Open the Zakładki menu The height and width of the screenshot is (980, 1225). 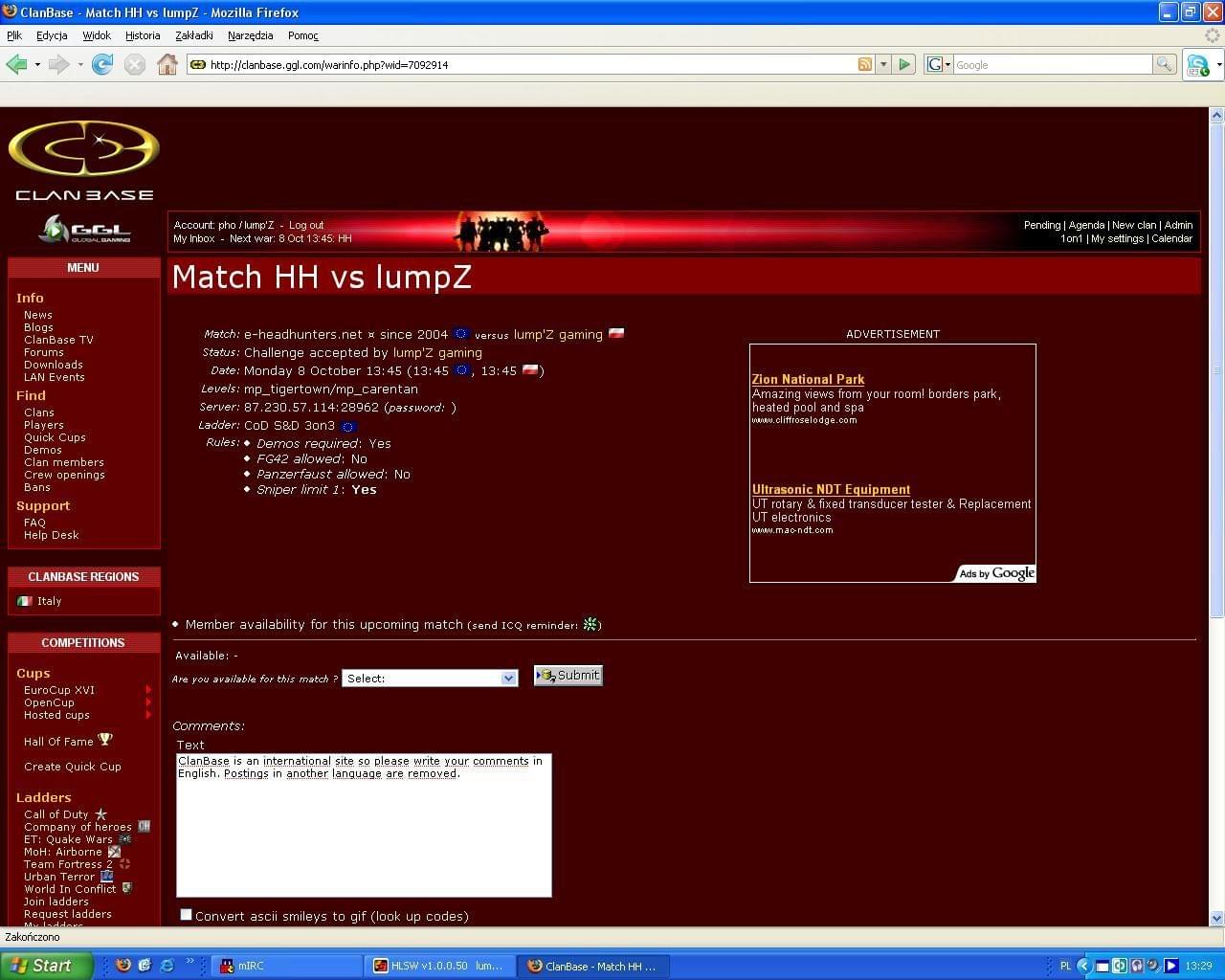[193, 35]
